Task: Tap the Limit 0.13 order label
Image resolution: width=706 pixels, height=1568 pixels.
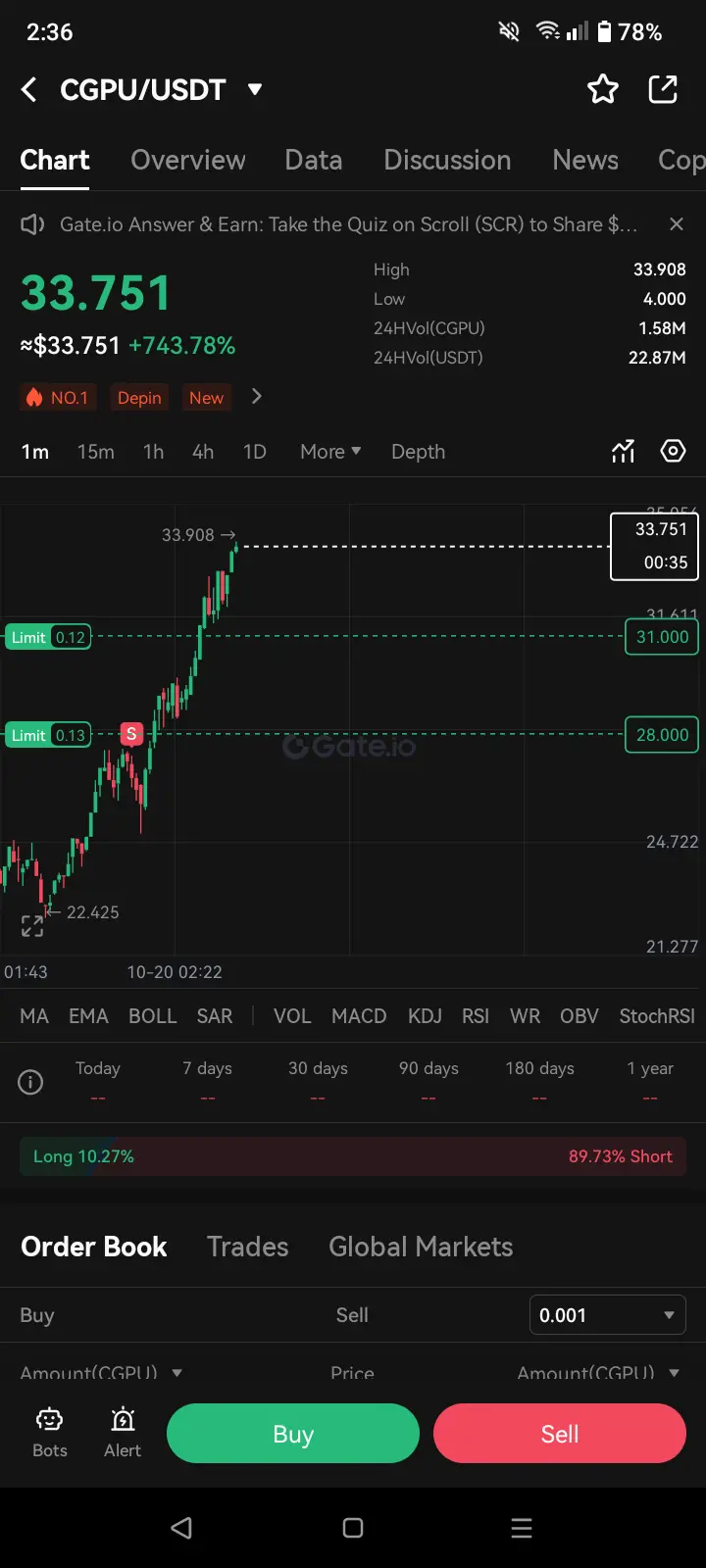Action: click(48, 735)
